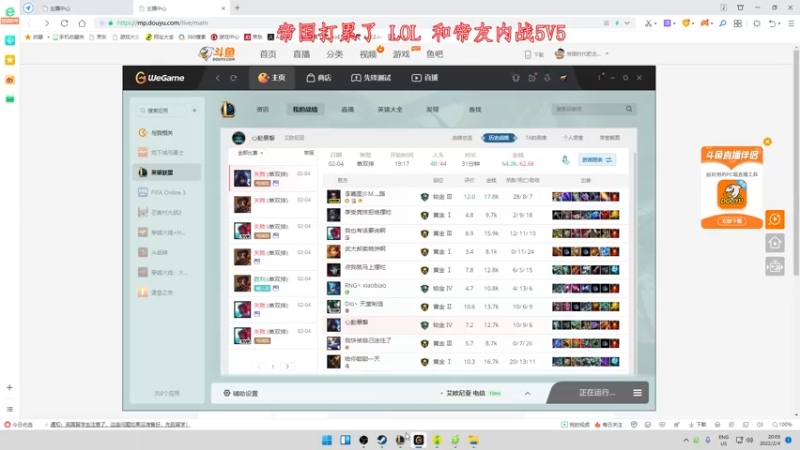
Task: Click the 正在运行 running button
Action: coord(596,392)
